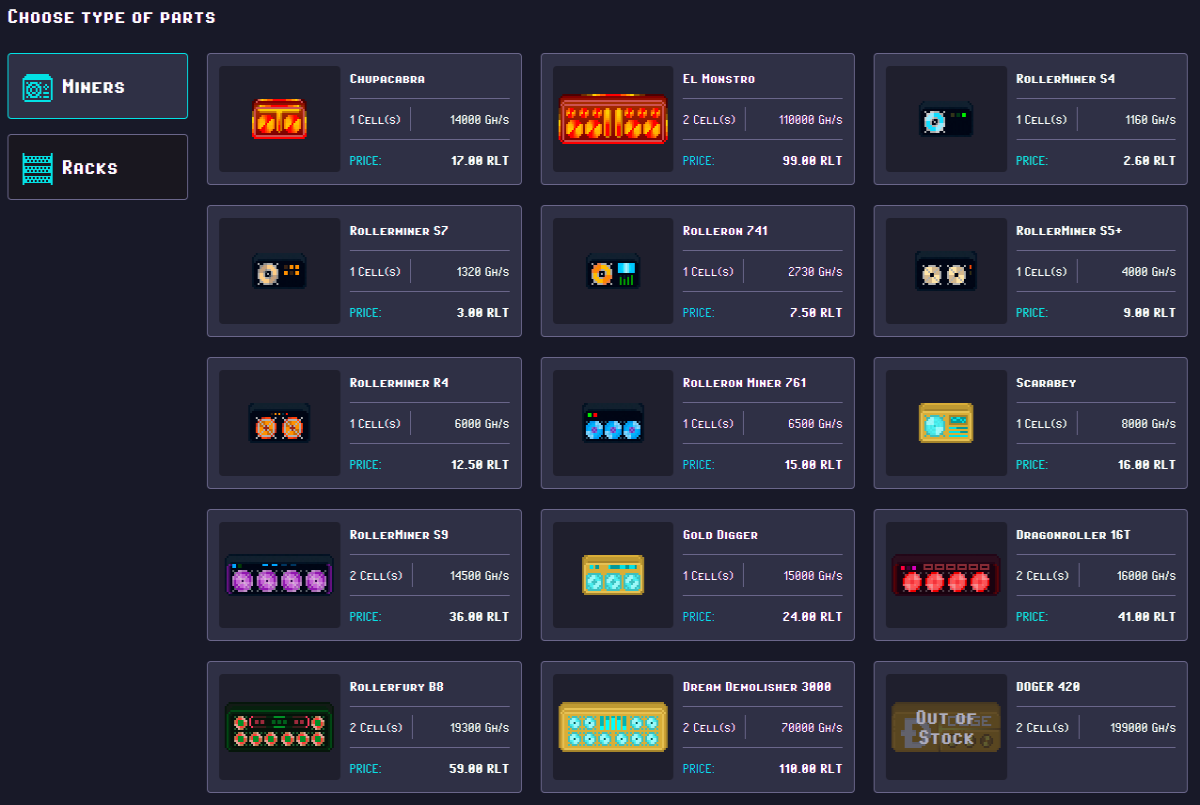Click the Racks shelf icon
This screenshot has width=1200, height=805.
pos(38,168)
